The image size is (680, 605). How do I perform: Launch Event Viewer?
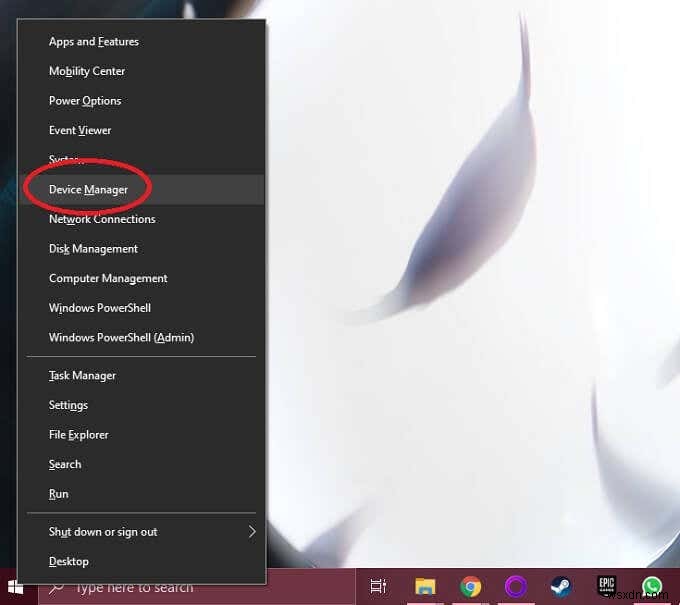141,130
